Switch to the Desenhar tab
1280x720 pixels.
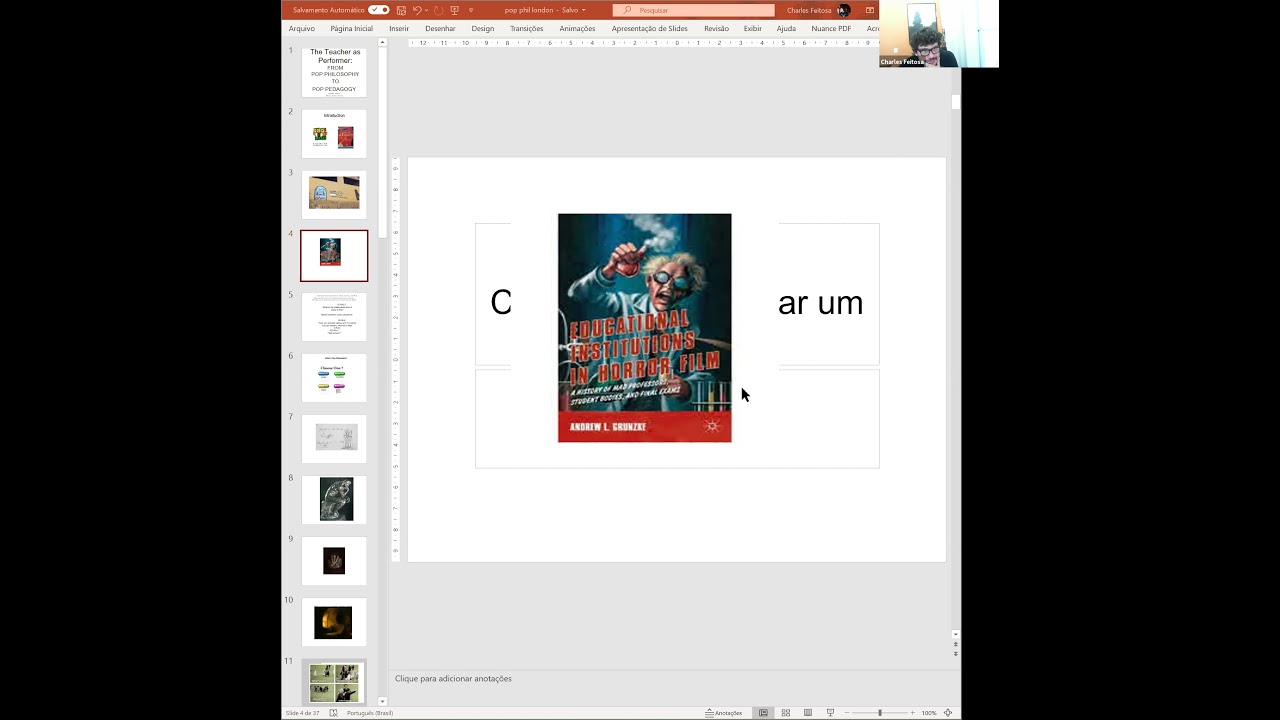[x=440, y=28]
